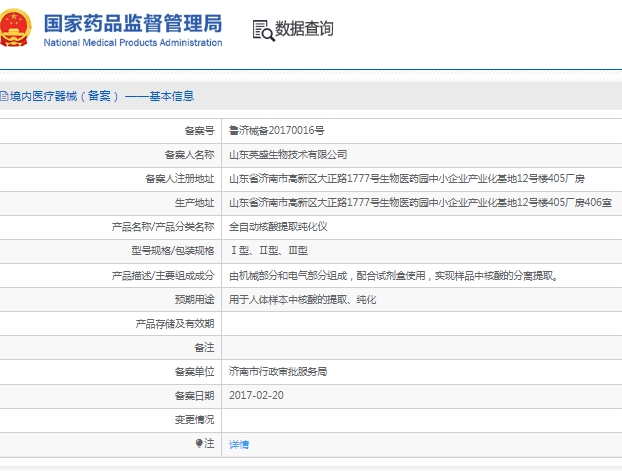Select product name 全自动核酸提取纯化仪
The width and height of the screenshot is (622, 471).
click(x=278, y=227)
